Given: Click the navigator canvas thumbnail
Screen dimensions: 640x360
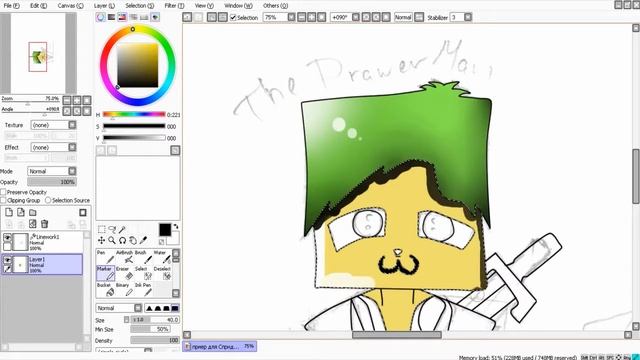Looking at the screenshot, I should click(38, 53).
